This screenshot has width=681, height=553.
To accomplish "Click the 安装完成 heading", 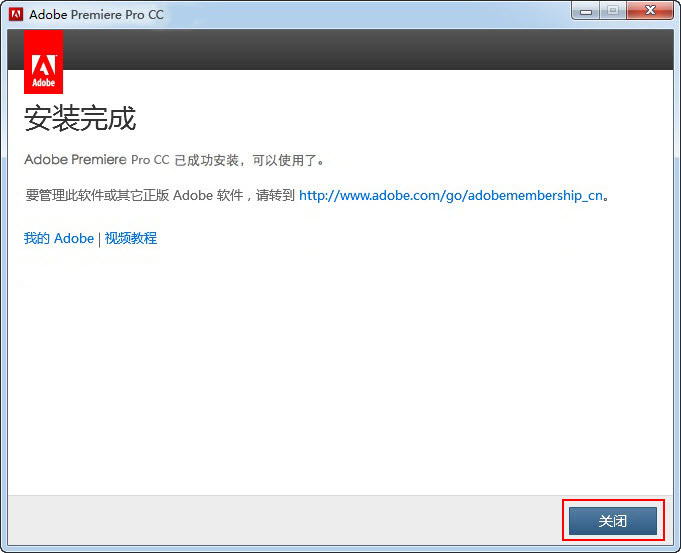I will [80, 118].
